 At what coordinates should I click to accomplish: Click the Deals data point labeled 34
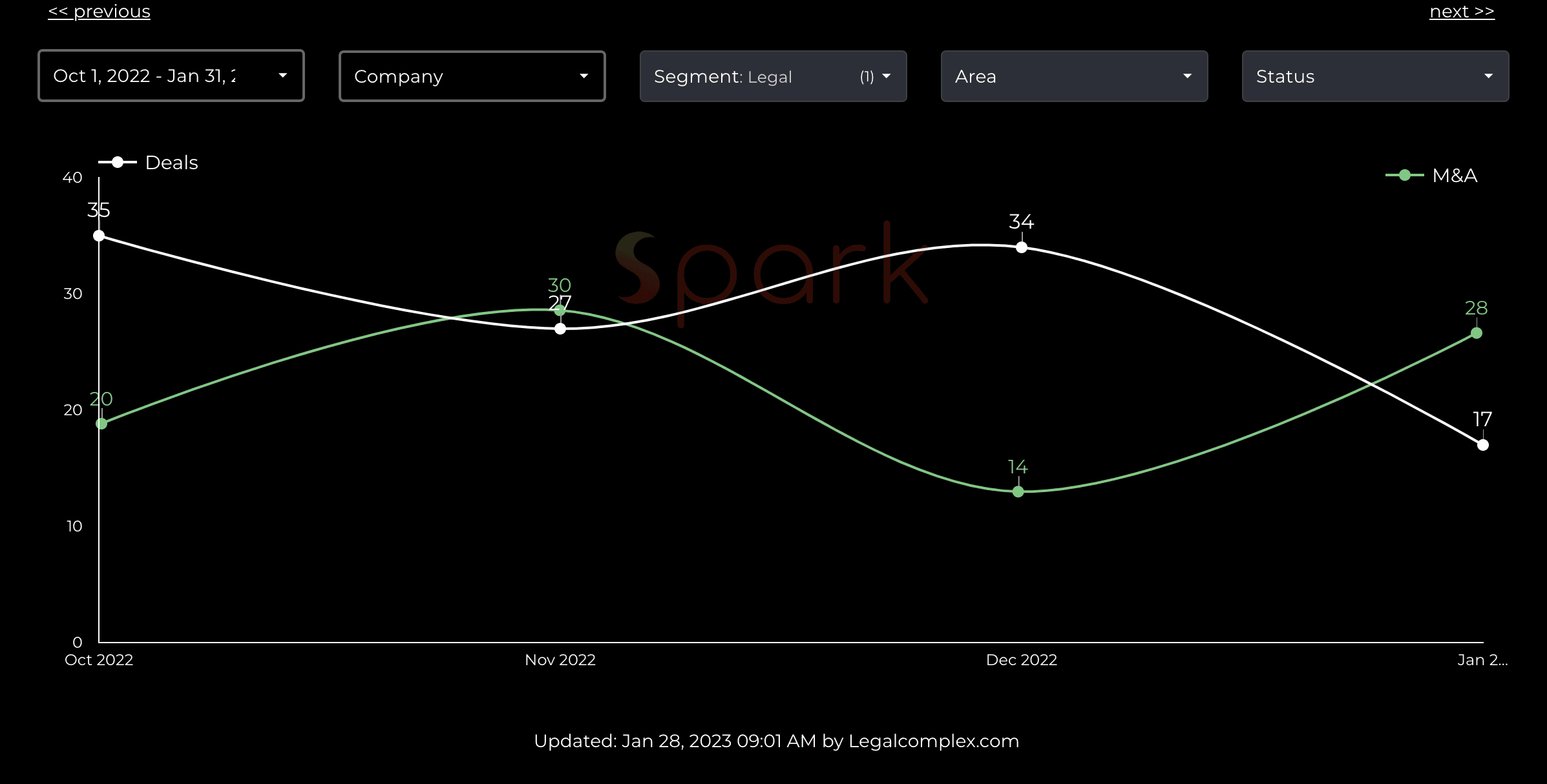coord(1022,247)
